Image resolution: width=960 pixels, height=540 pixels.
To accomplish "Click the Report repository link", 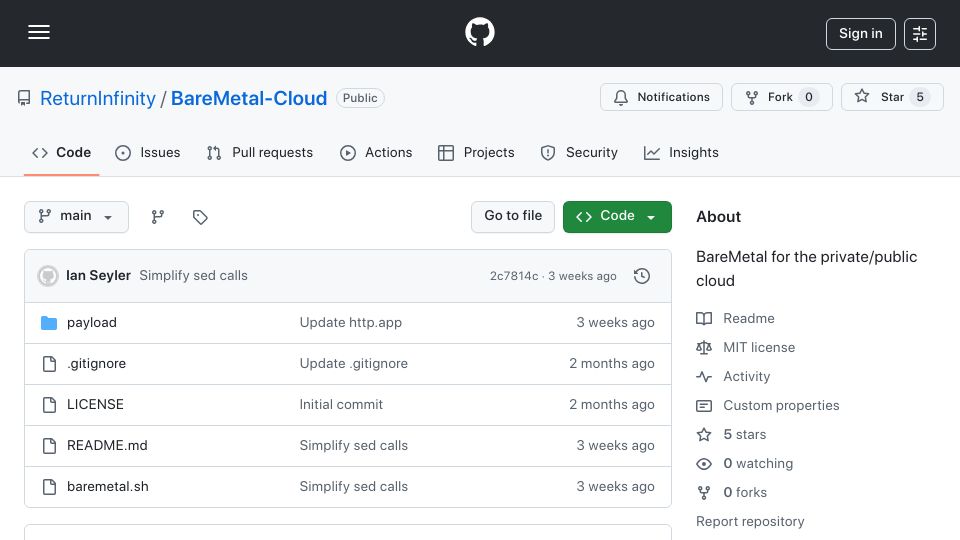I will [x=750, y=522].
